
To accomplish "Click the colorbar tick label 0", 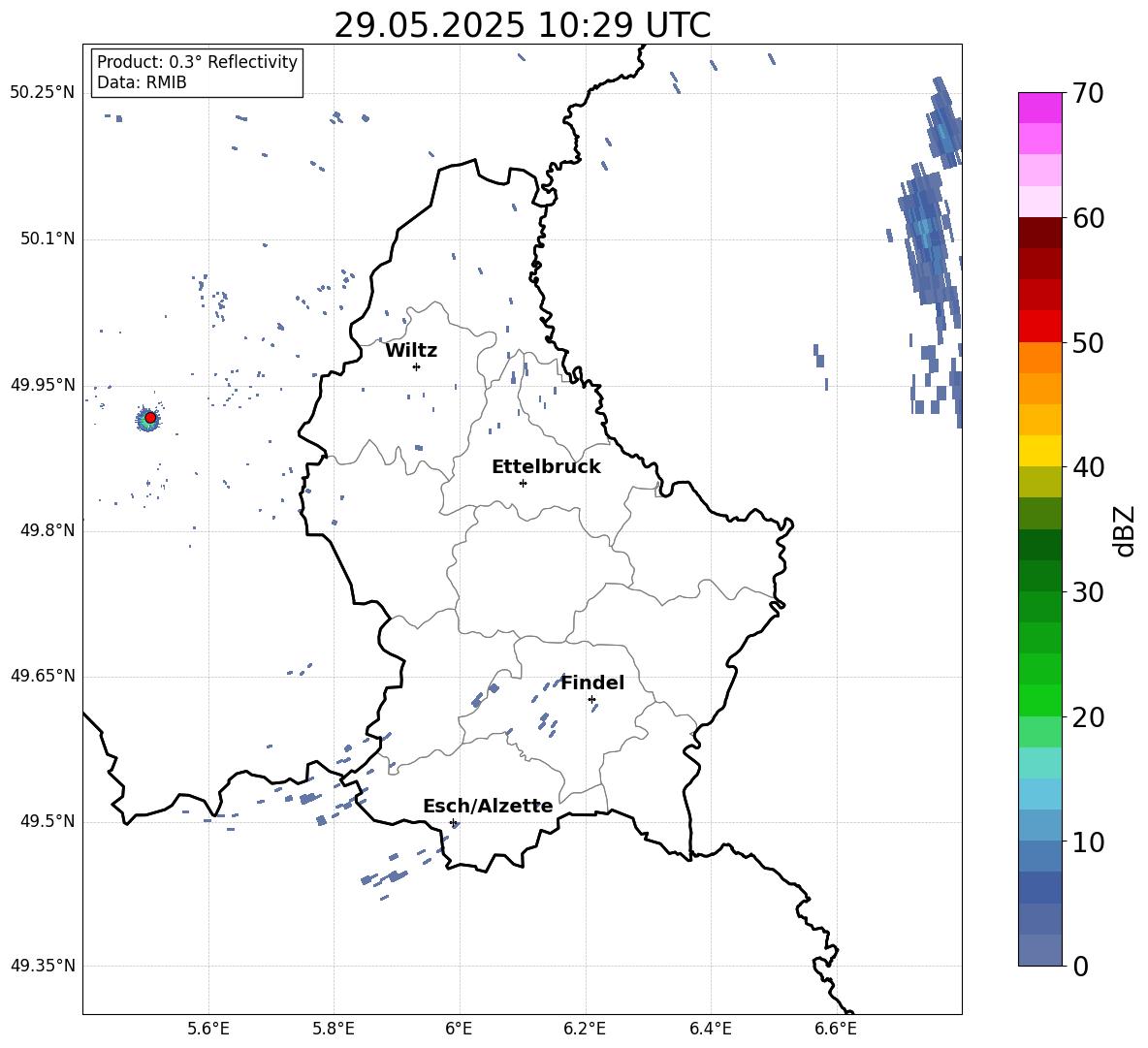I will pos(1080,967).
